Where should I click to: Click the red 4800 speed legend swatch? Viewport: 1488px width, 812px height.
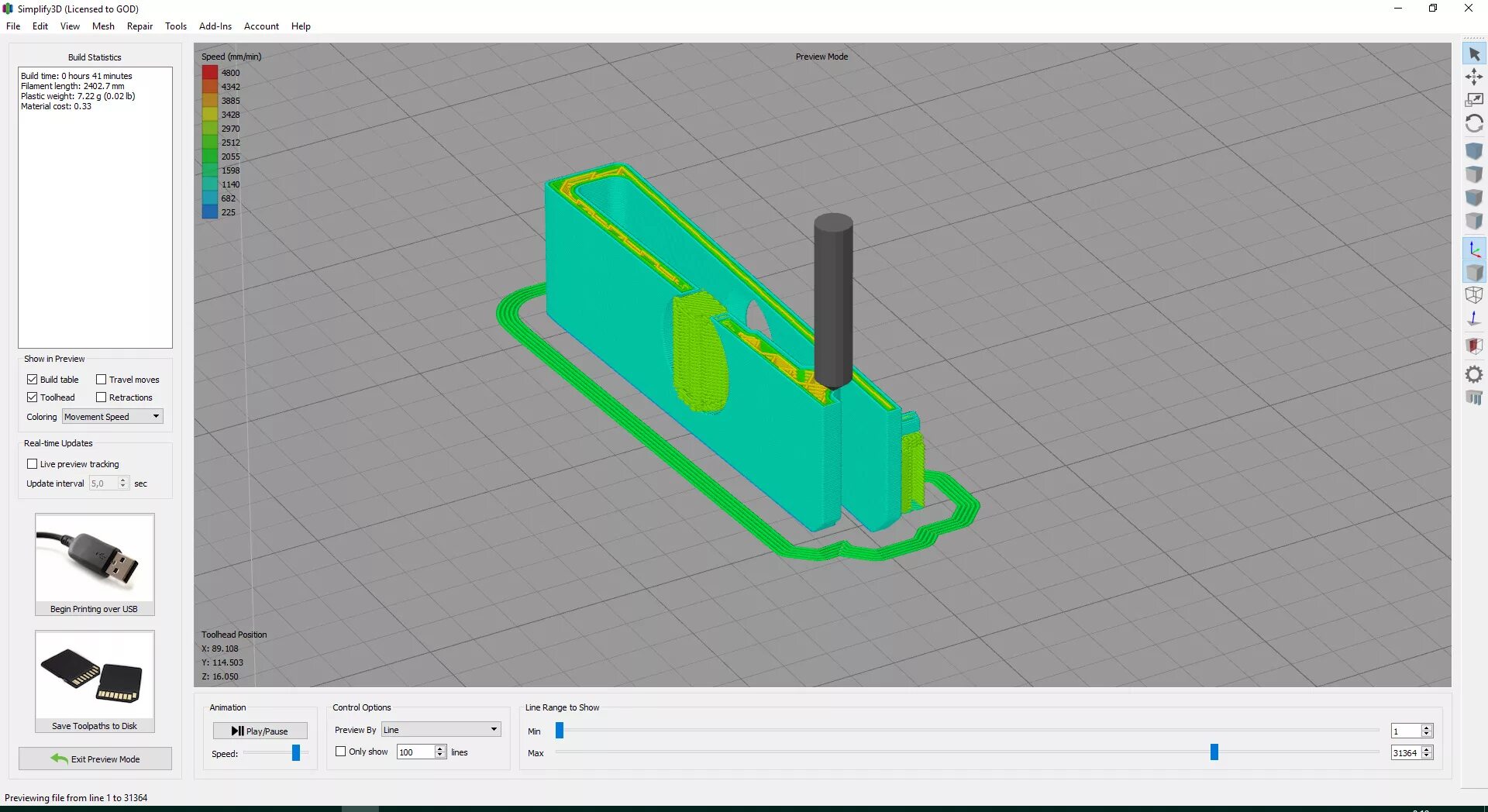pyautogui.click(x=210, y=73)
